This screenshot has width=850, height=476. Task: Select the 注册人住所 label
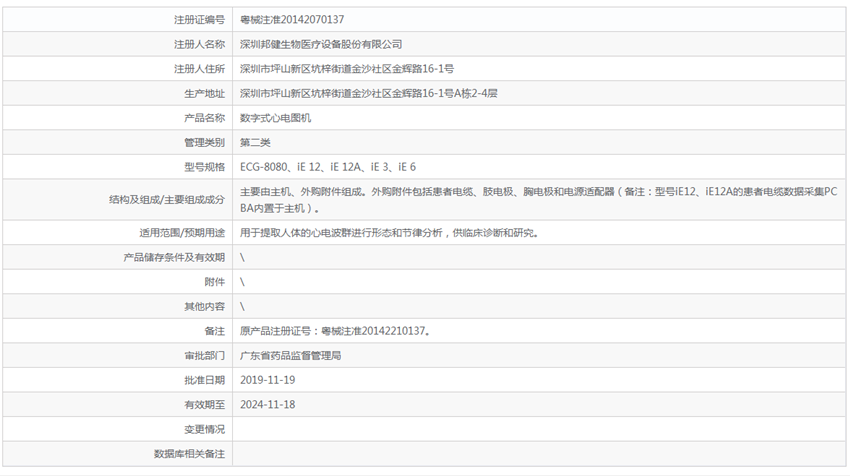coord(199,69)
